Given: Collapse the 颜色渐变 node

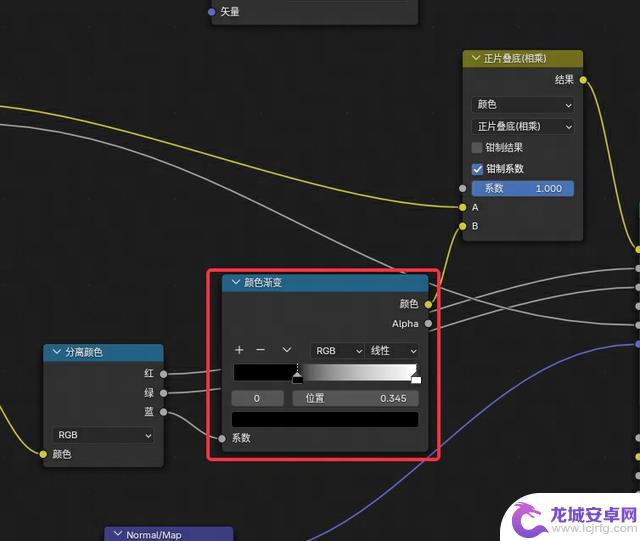Looking at the screenshot, I should pos(236,282).
